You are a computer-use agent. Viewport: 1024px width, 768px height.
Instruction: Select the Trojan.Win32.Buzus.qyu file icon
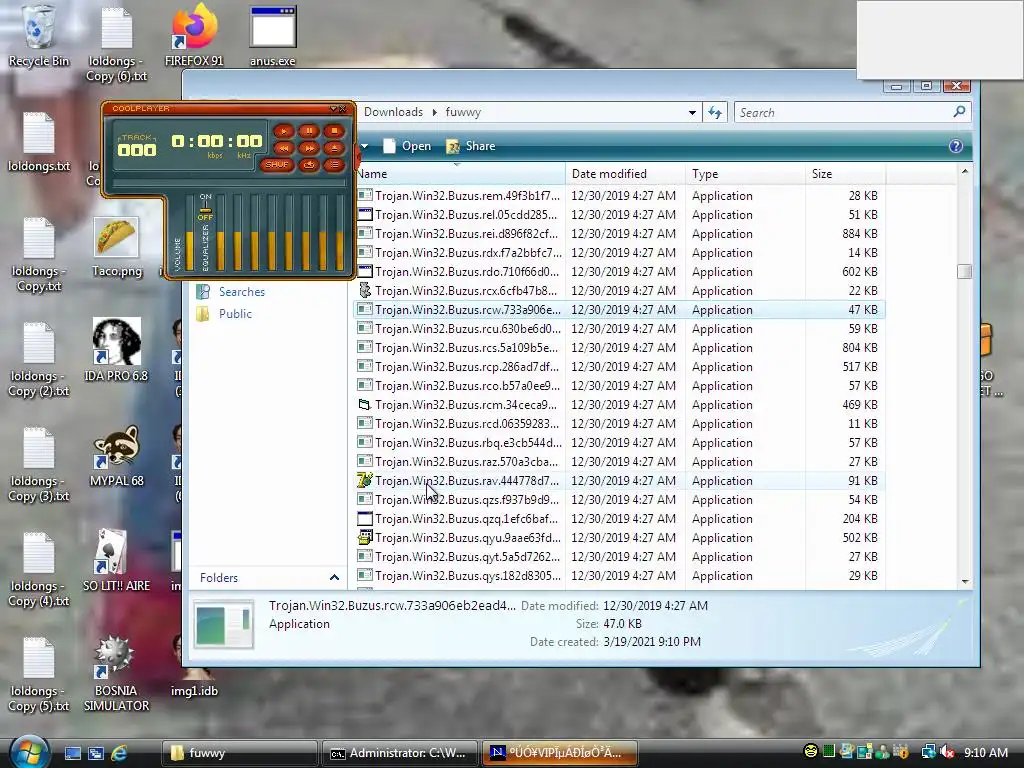tap(364, 537)
